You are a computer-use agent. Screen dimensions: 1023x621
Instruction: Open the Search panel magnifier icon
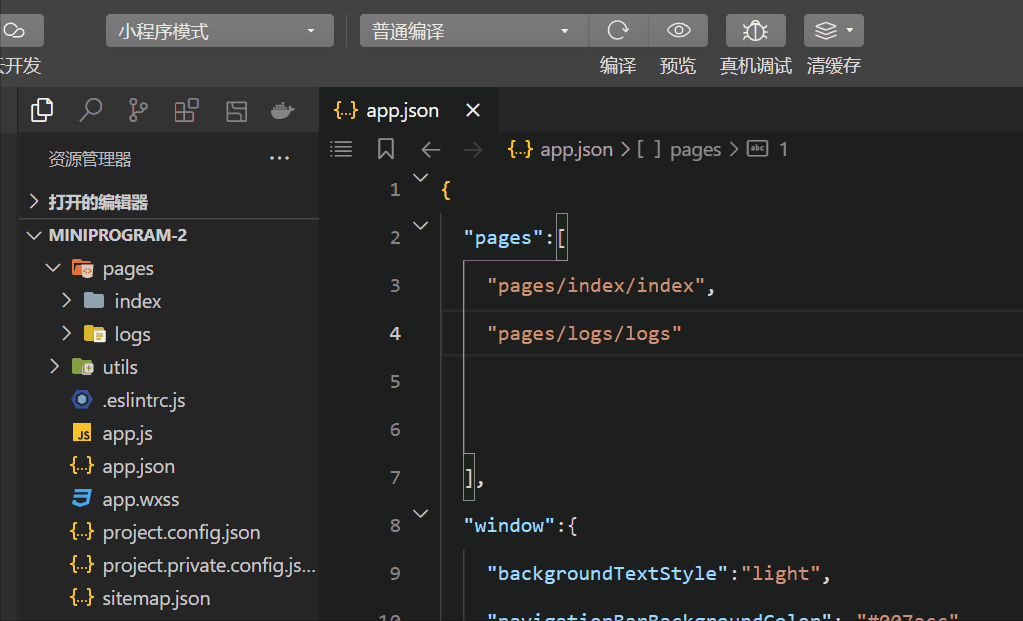[90, 110]
